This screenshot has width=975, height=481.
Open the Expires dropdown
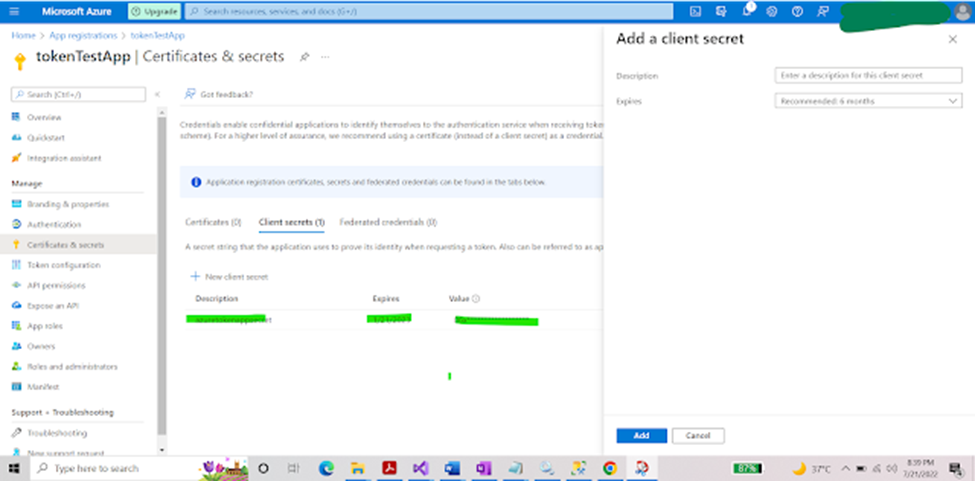coord(868,101)
